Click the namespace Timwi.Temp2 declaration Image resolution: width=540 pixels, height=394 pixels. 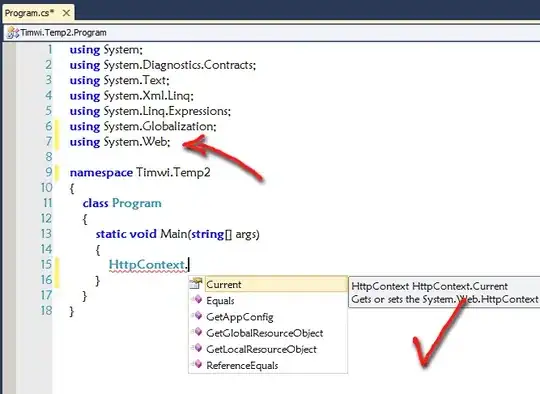coord(140,172)
